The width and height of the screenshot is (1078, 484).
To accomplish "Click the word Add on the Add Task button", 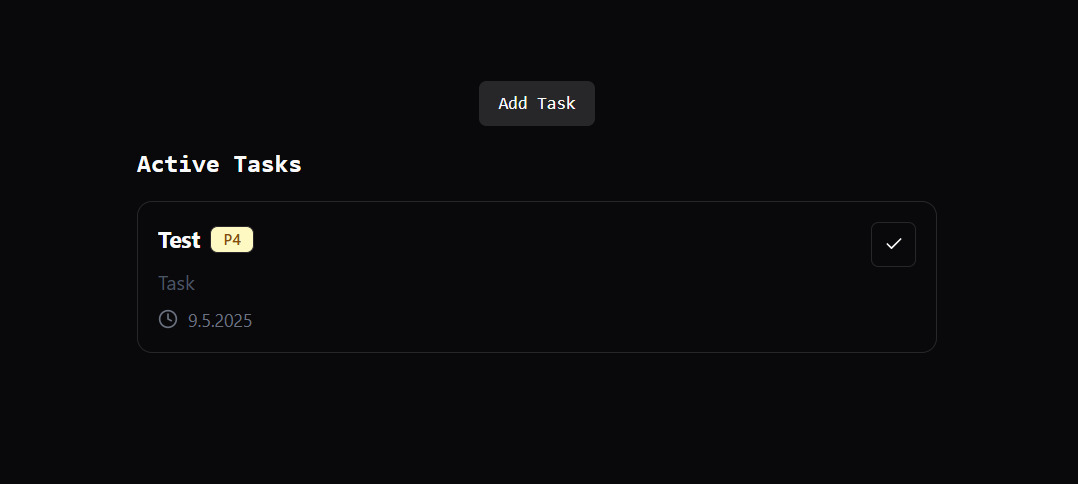I will (513, 104).
